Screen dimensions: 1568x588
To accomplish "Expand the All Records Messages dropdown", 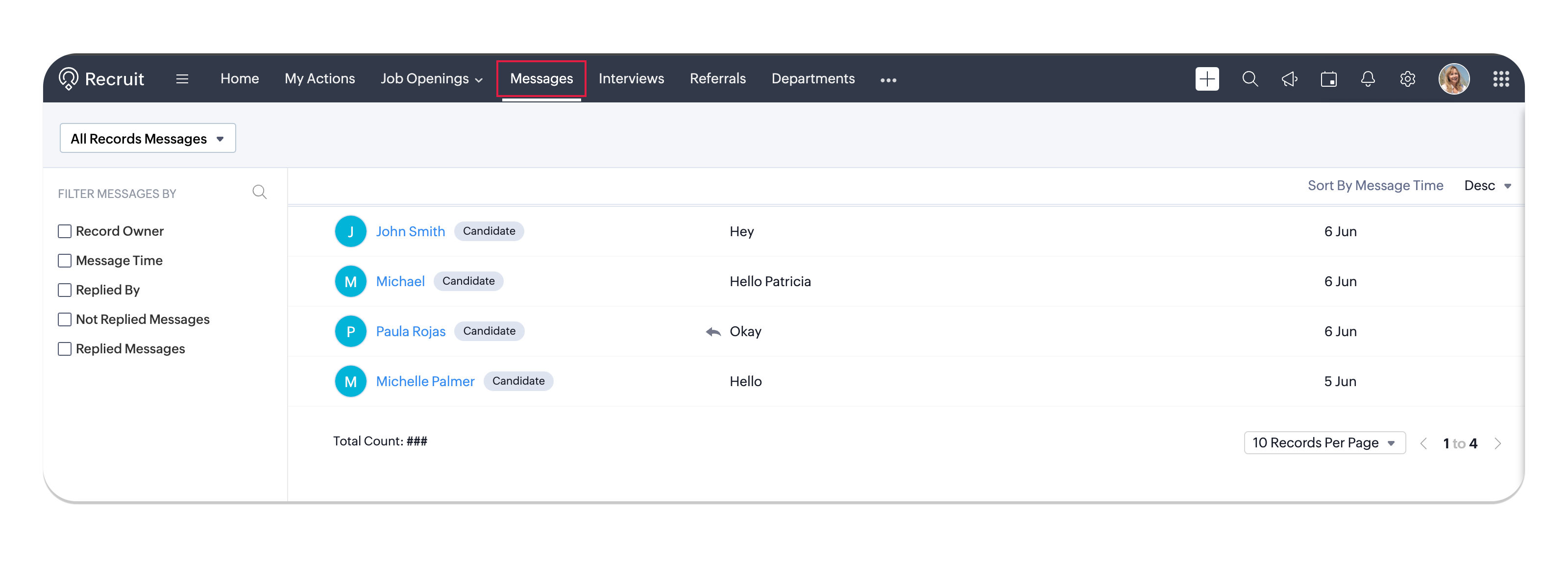I will coord(147,139).
